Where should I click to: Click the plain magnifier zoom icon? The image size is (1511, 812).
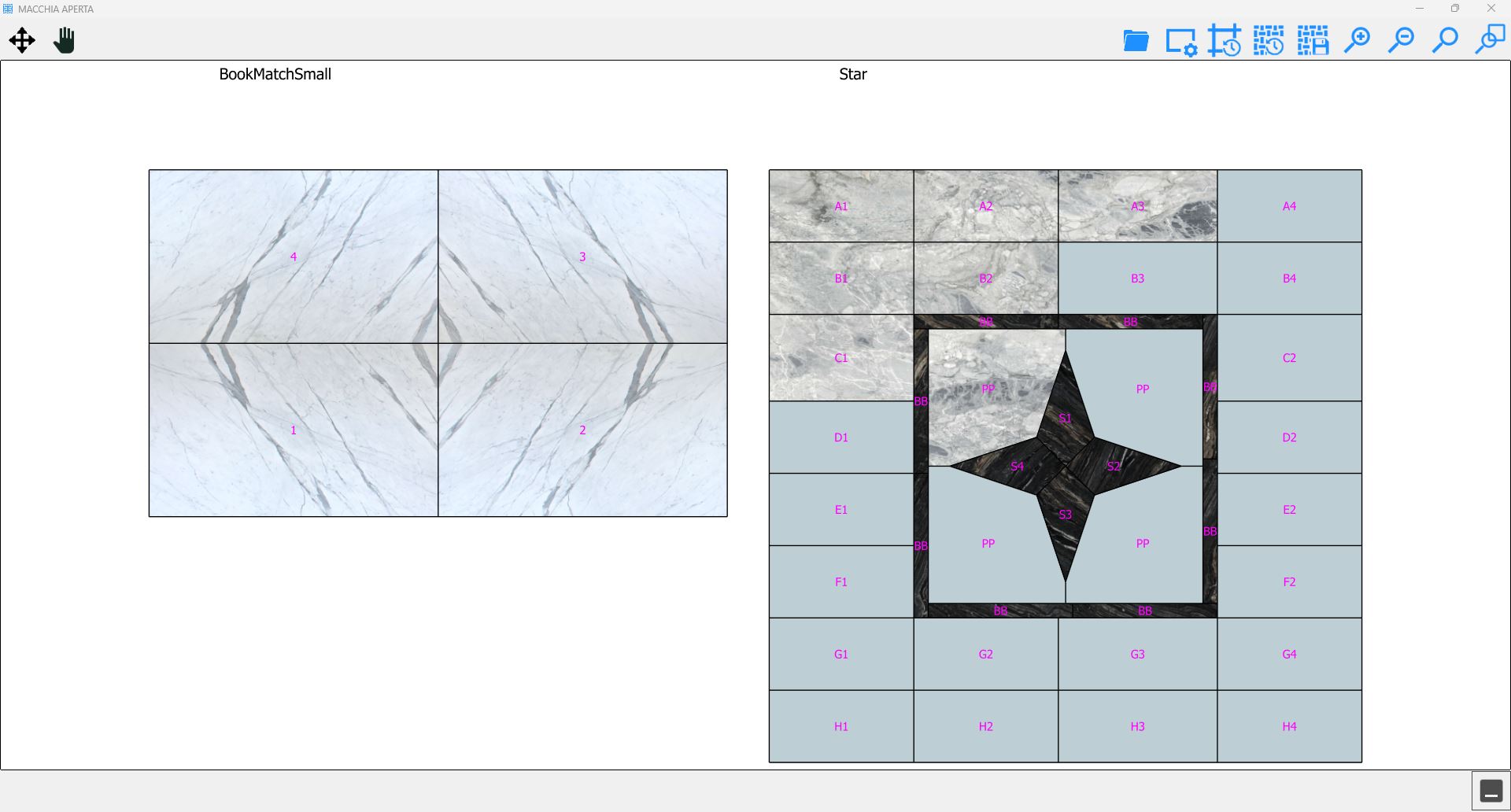(x=1445, y=40)
